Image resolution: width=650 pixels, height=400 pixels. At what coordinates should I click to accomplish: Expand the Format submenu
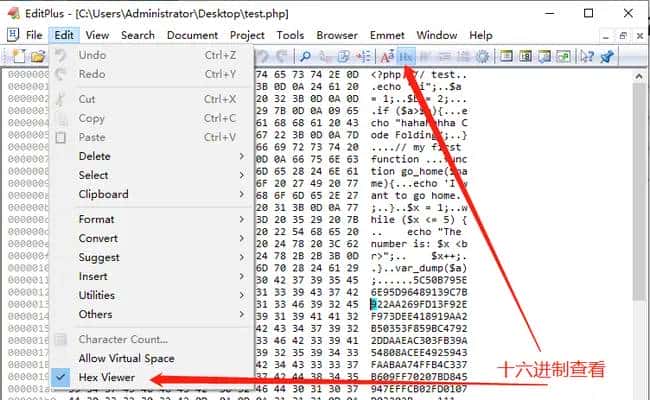click(151, 219)
